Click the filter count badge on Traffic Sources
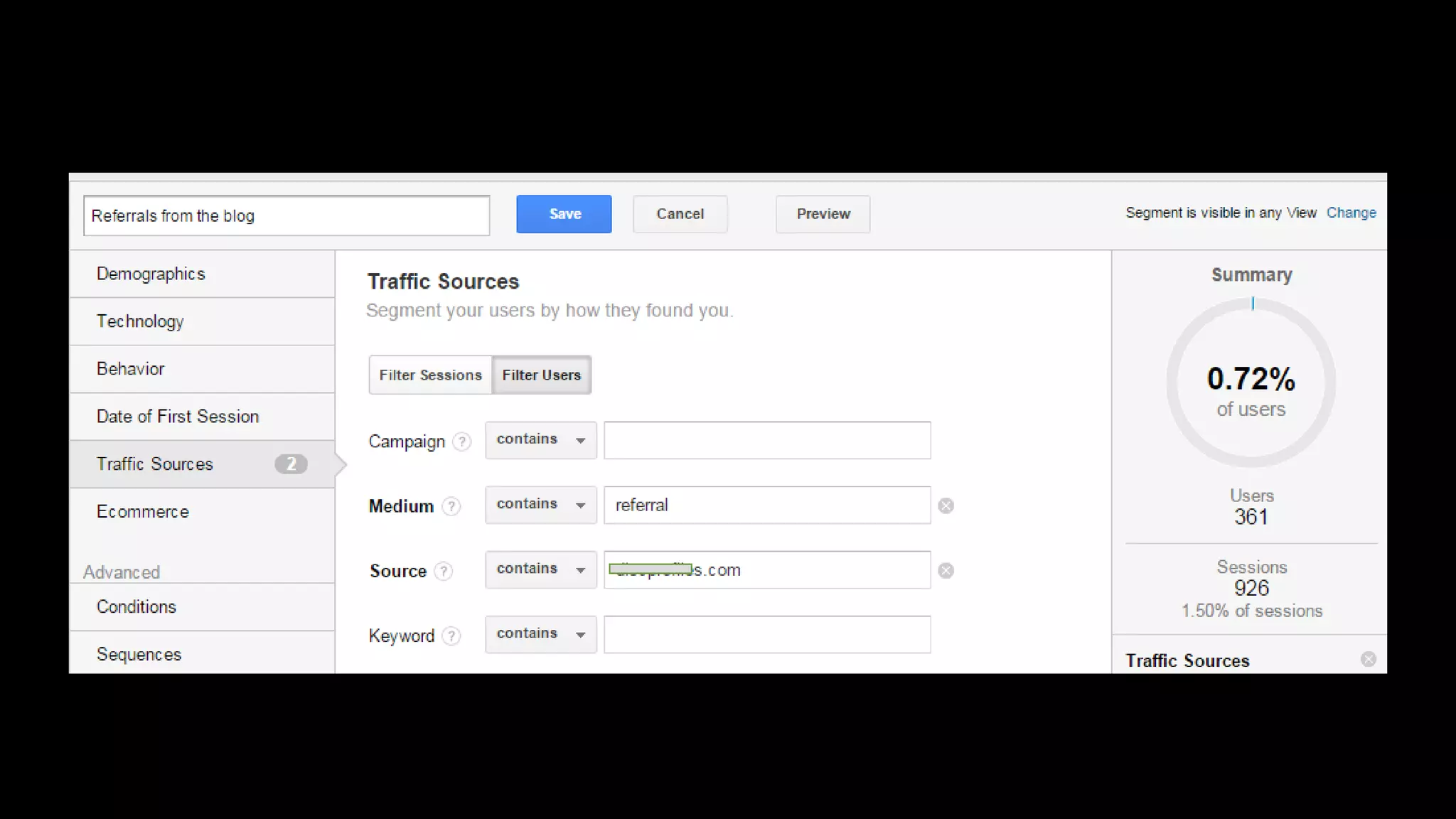 tap(291, 464)
